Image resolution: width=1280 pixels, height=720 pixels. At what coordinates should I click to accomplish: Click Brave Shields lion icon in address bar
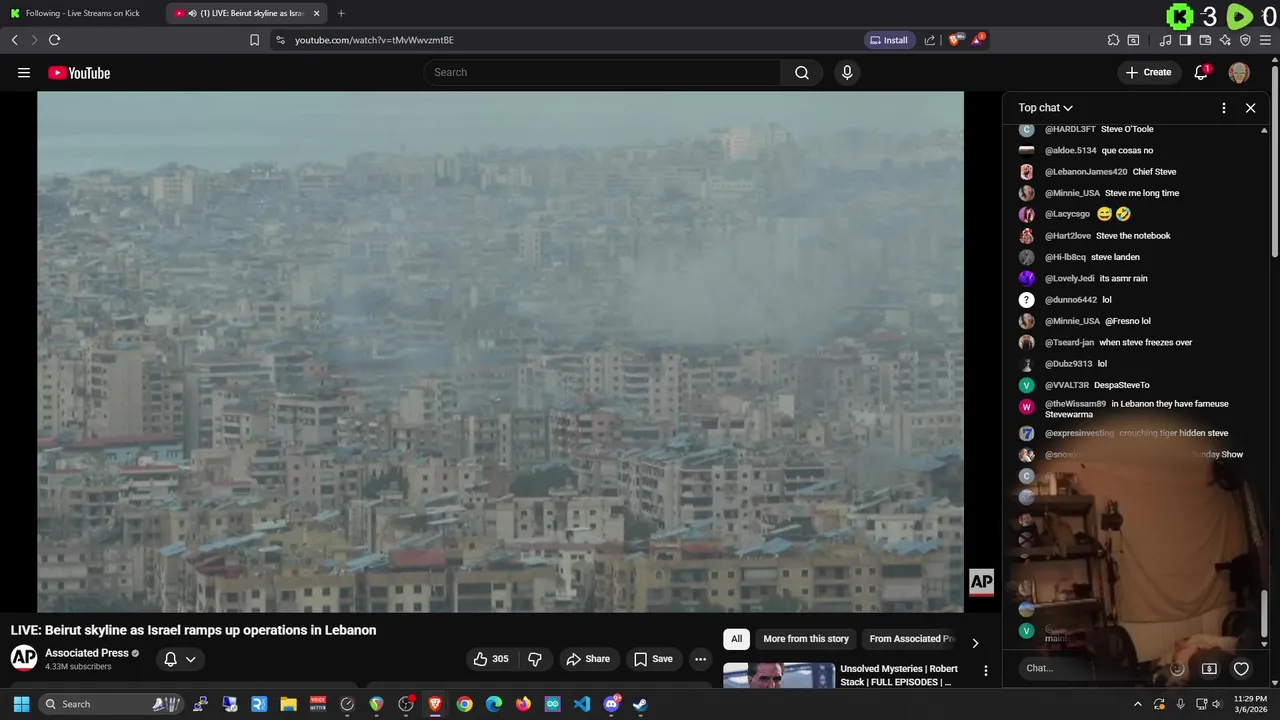click(955, 40)
